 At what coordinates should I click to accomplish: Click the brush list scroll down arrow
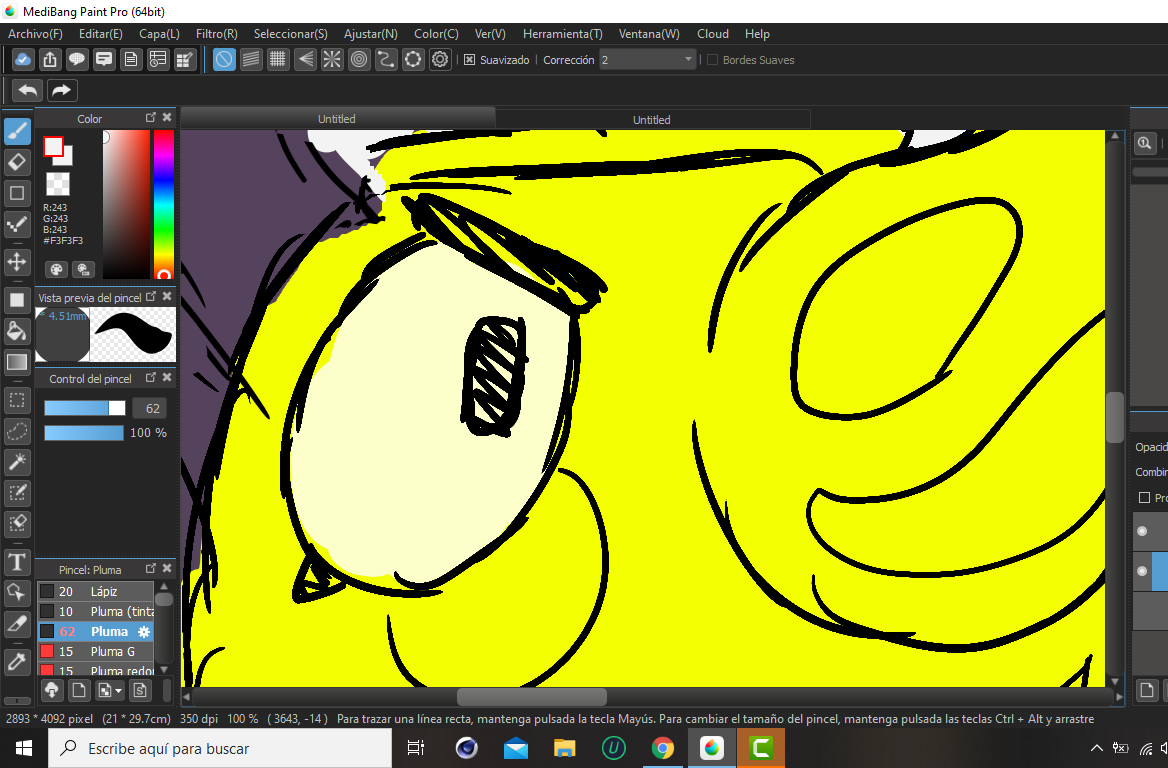click(164, 670)
